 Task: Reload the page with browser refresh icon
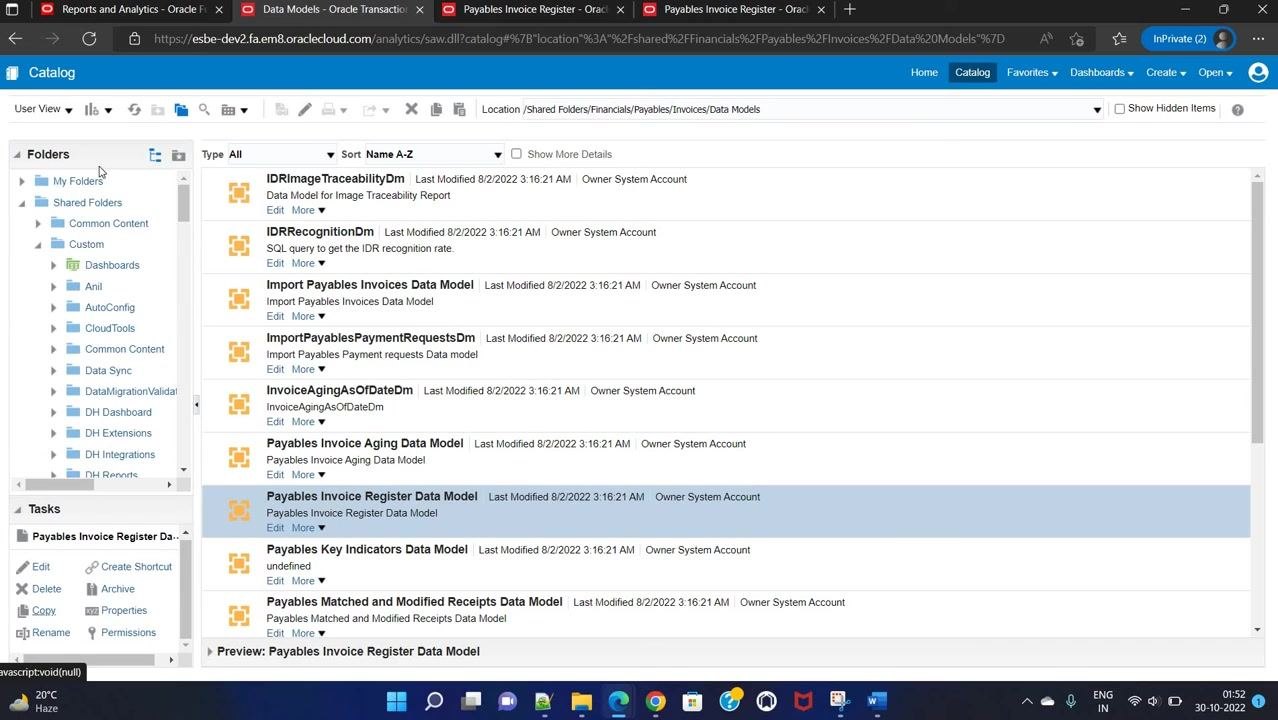(89, 38)
